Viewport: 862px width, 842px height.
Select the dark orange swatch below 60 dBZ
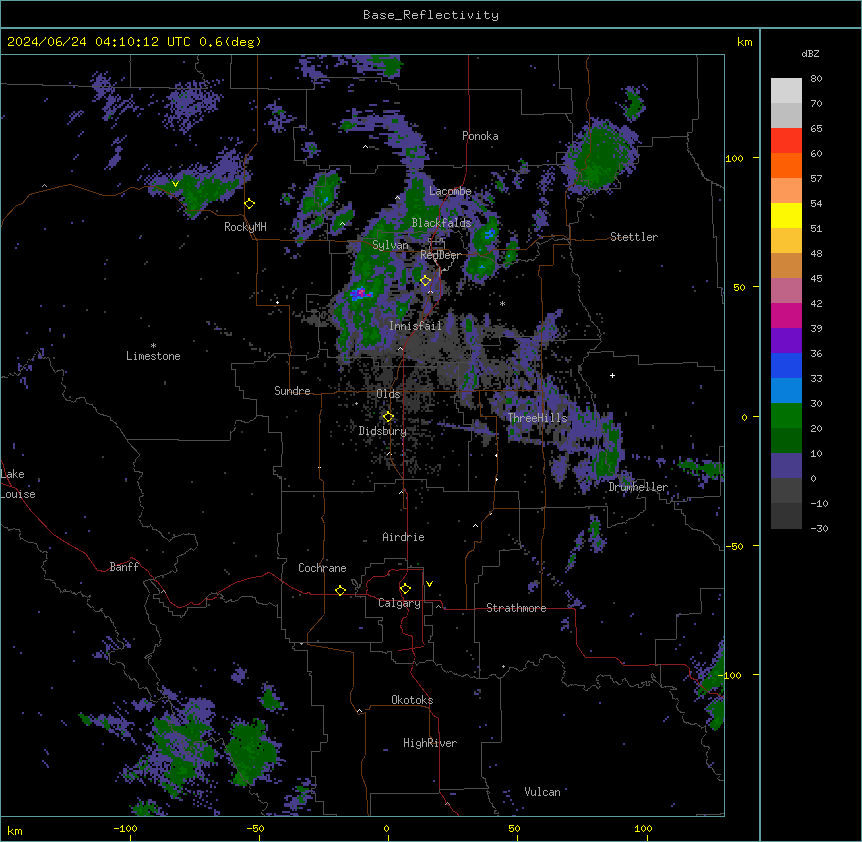tap(786, 165)
